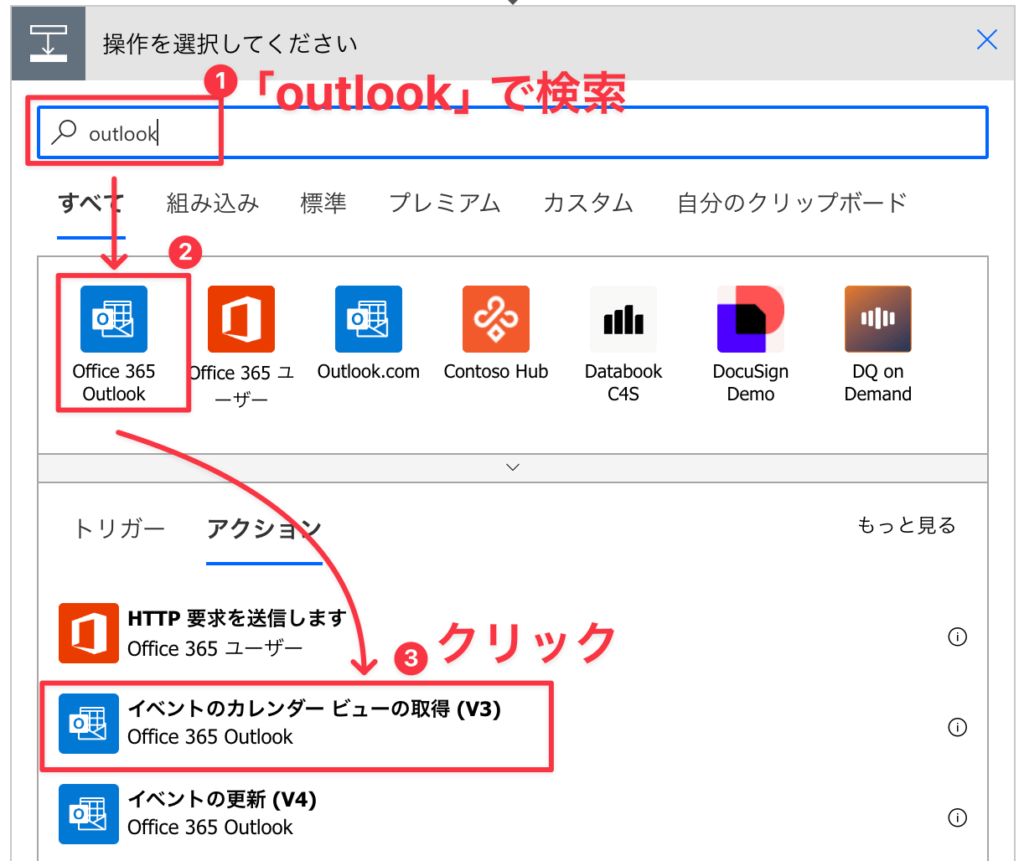The image size is (1024, 861).
Task: Open info for イベントの更新 (V4)
Action: [957, 817]
